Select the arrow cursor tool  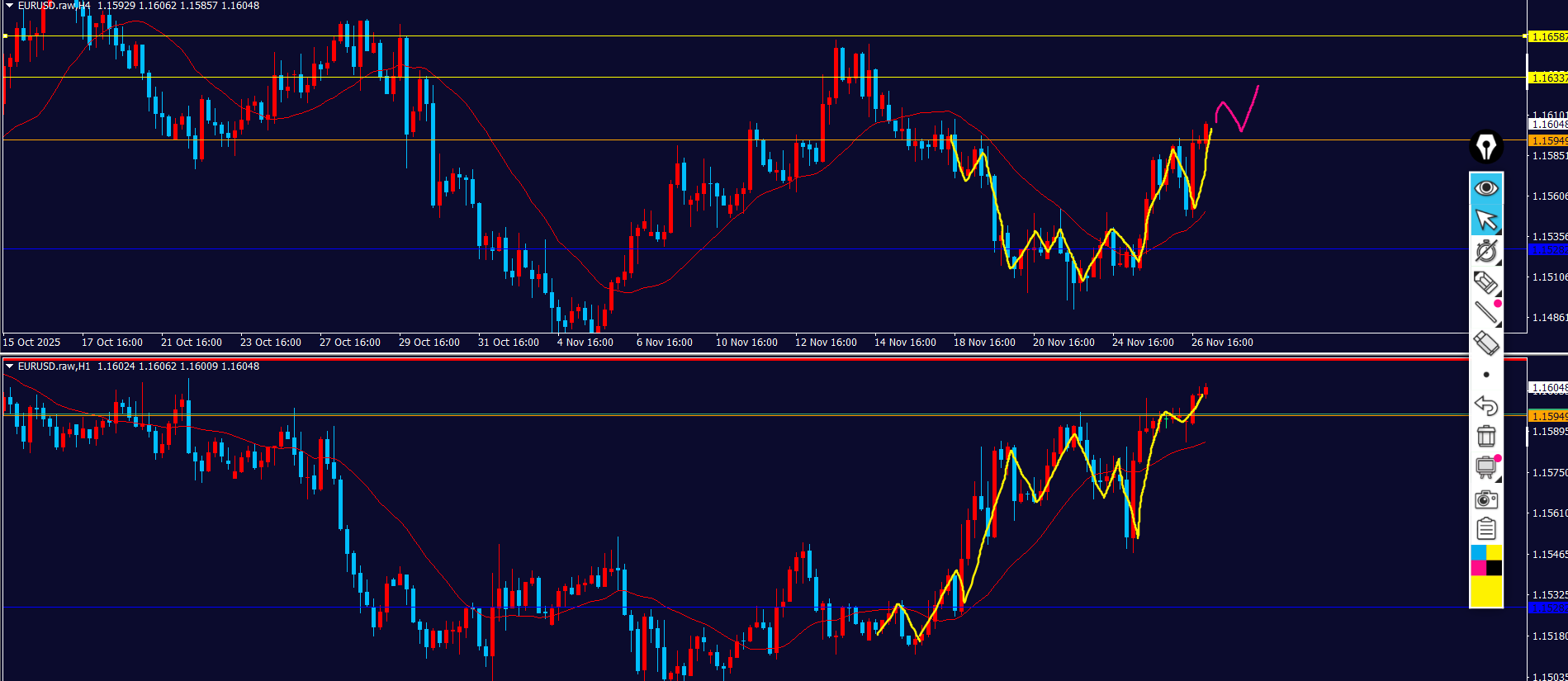[1485, 220]
